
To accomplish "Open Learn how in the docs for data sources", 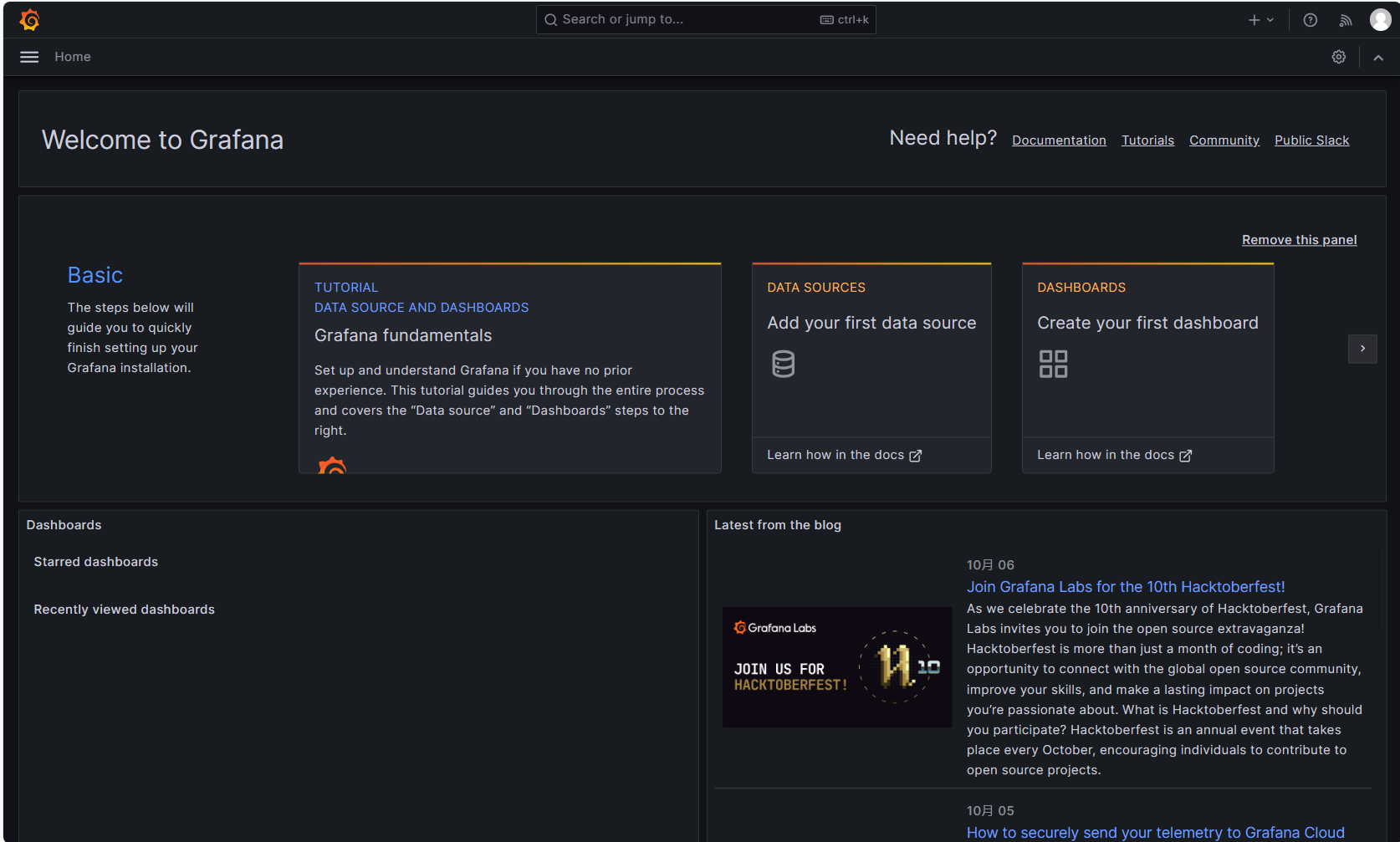I will pos(844,455).
